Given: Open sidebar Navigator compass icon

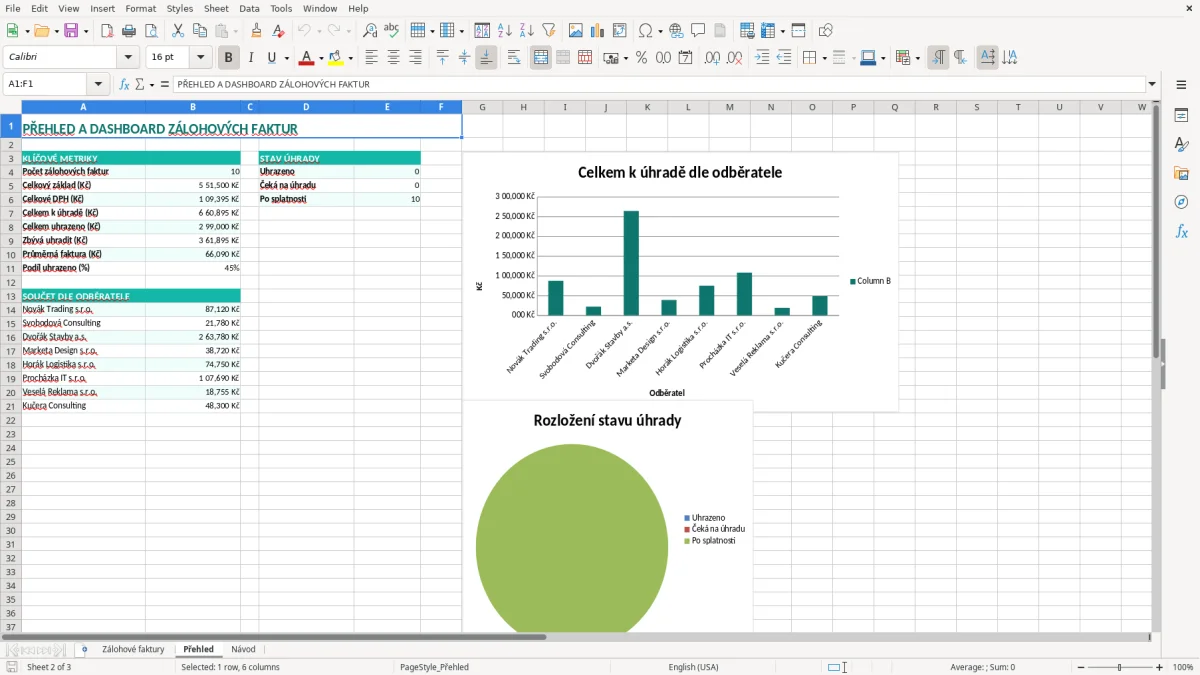Looking at the screenshot, I should pos(1181,203).
